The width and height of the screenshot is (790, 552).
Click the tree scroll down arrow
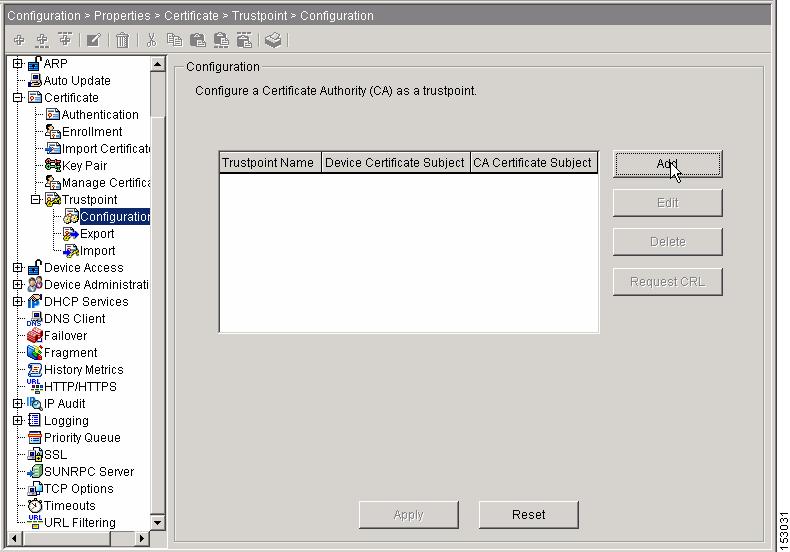coord(158,522)
